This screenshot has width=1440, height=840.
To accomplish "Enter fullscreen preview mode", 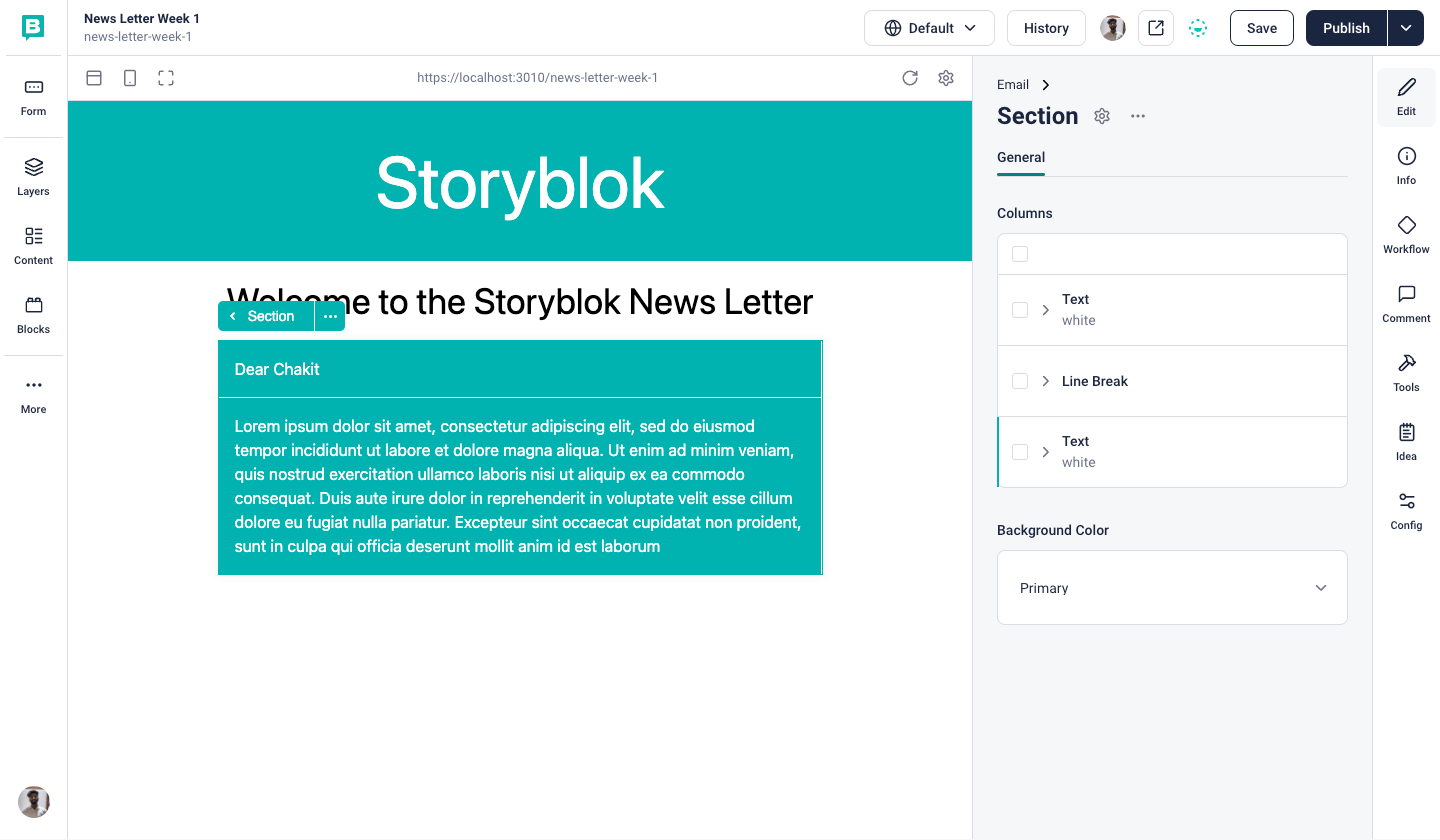I will tap(166, 78).
